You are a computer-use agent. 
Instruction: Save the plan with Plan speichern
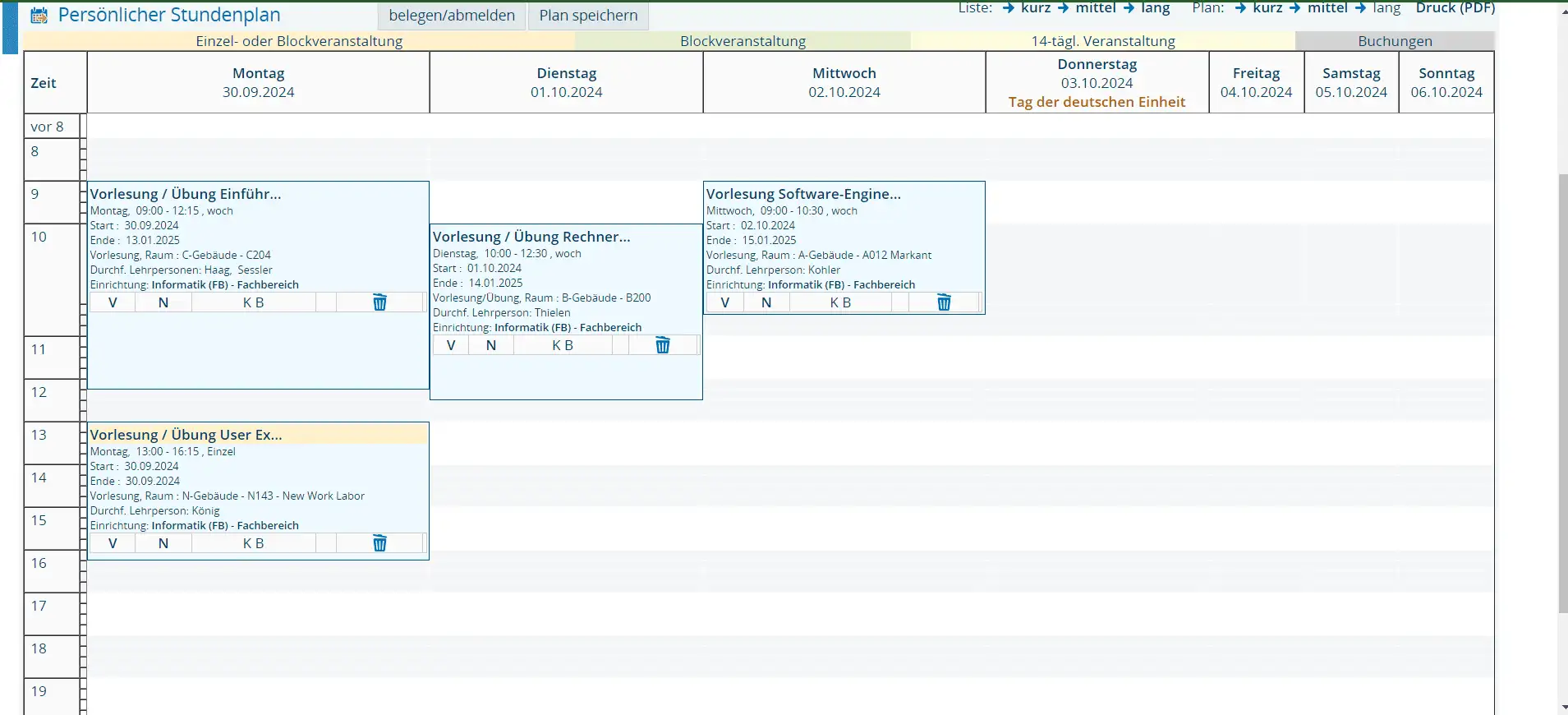588,16
